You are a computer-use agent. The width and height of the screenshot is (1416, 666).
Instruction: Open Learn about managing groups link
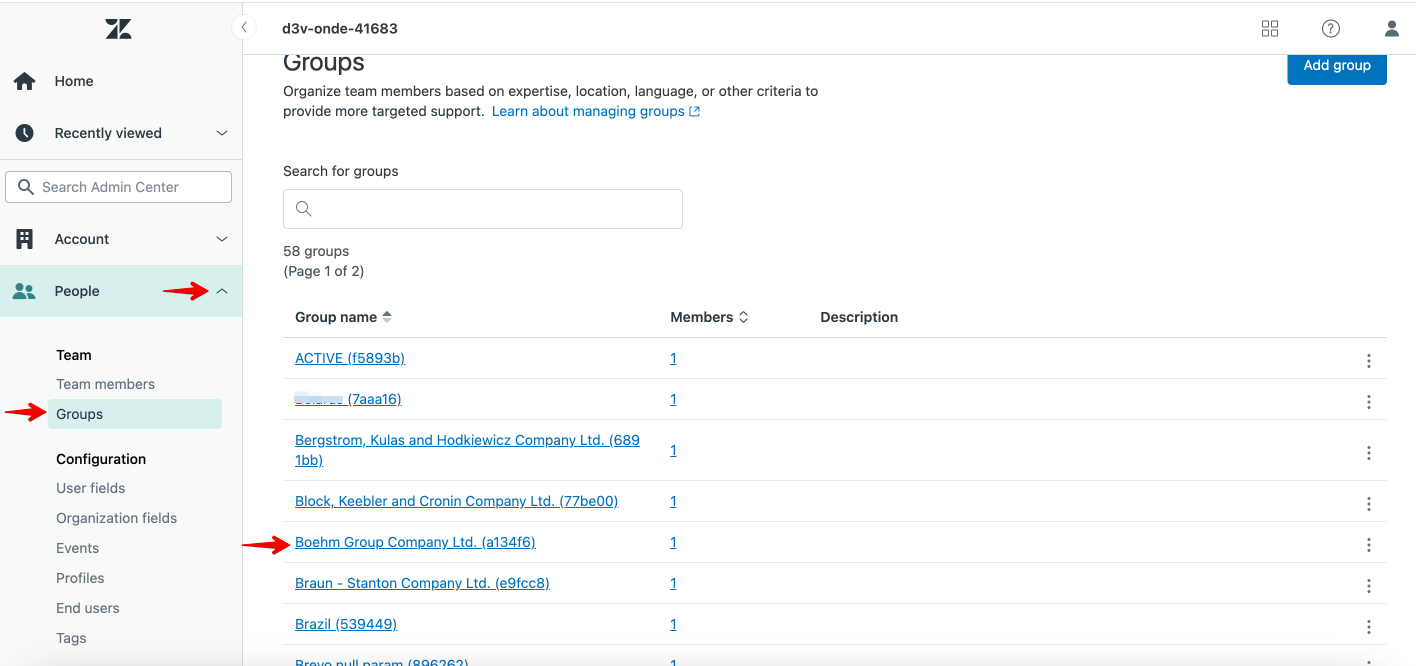click(x=595, y=111)
